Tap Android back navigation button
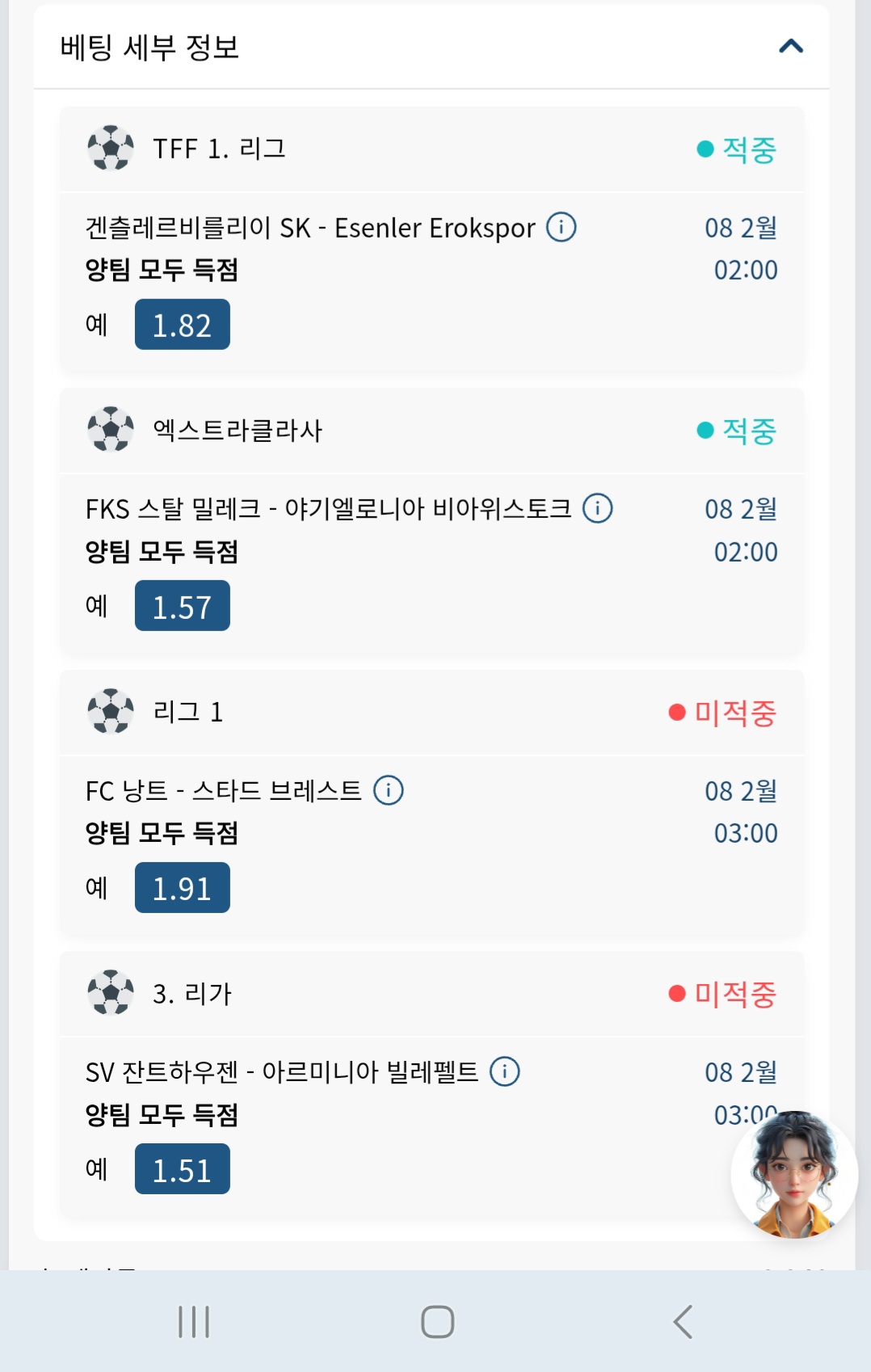 click(683, 1322)
